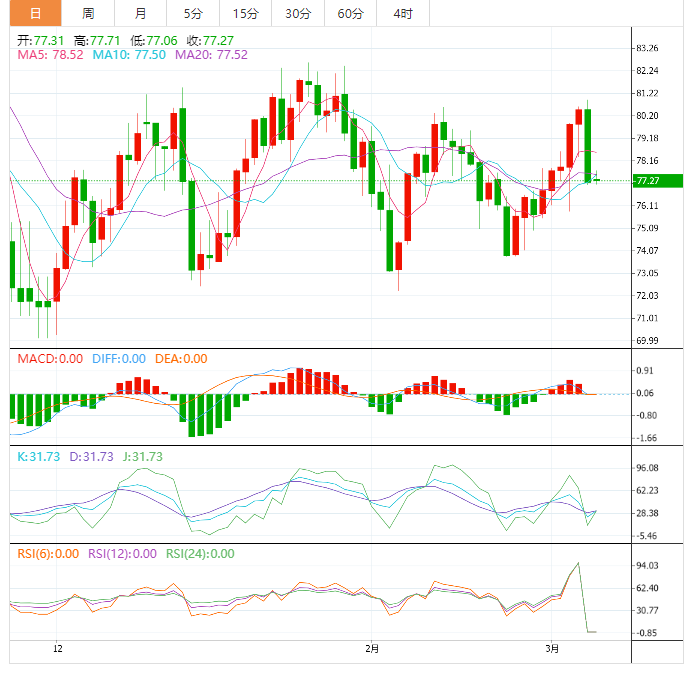
Task: Click the 2月 date marker on time axis
Action: click(x=372, y=649)
